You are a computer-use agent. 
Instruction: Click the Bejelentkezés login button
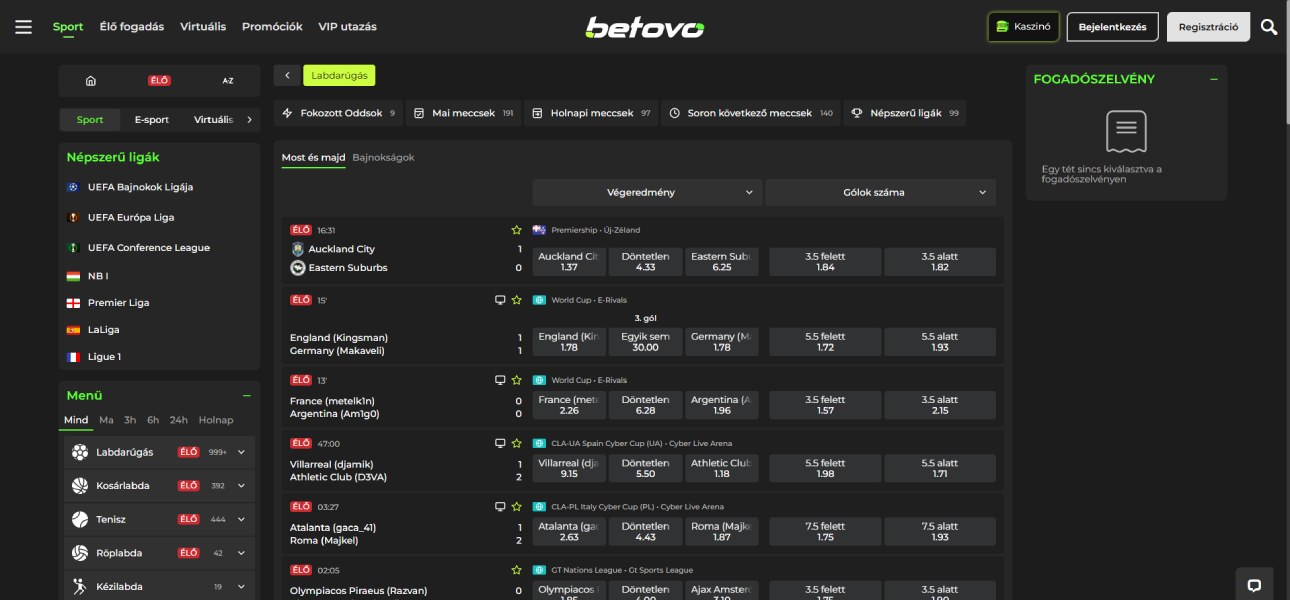coord(1112,27)
